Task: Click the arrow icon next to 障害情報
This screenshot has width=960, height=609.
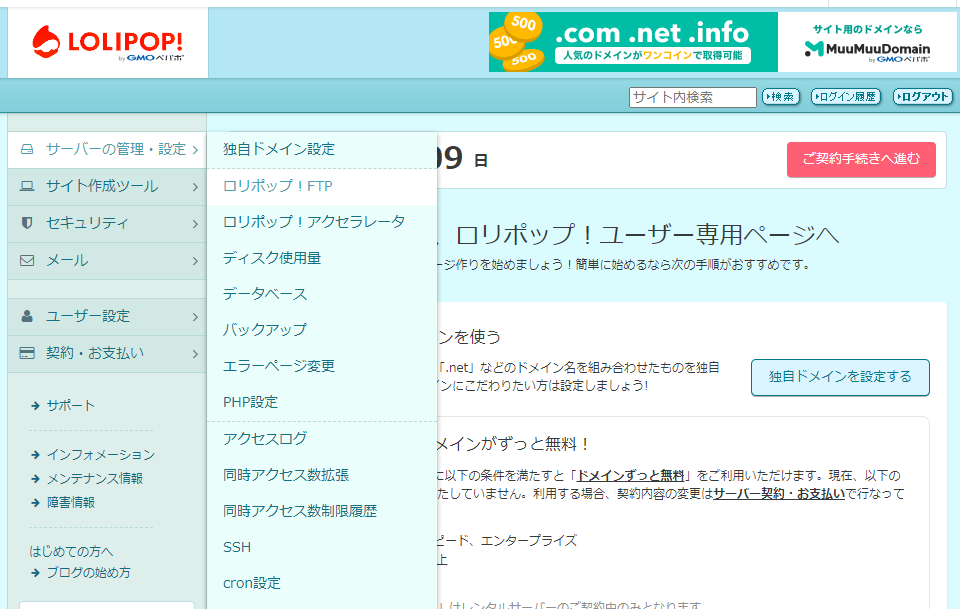Action: click(x=36, y=503)
